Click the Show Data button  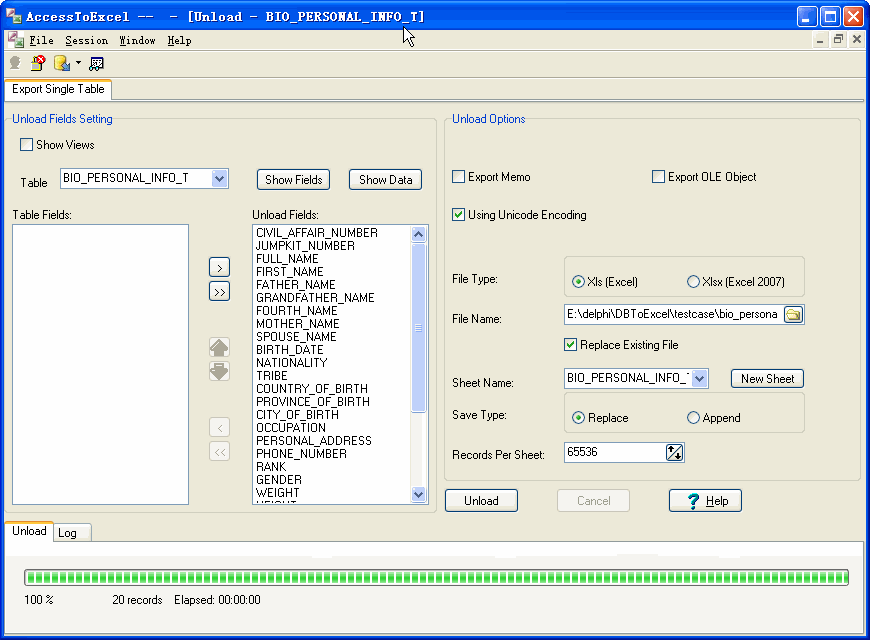coord(386,180)
